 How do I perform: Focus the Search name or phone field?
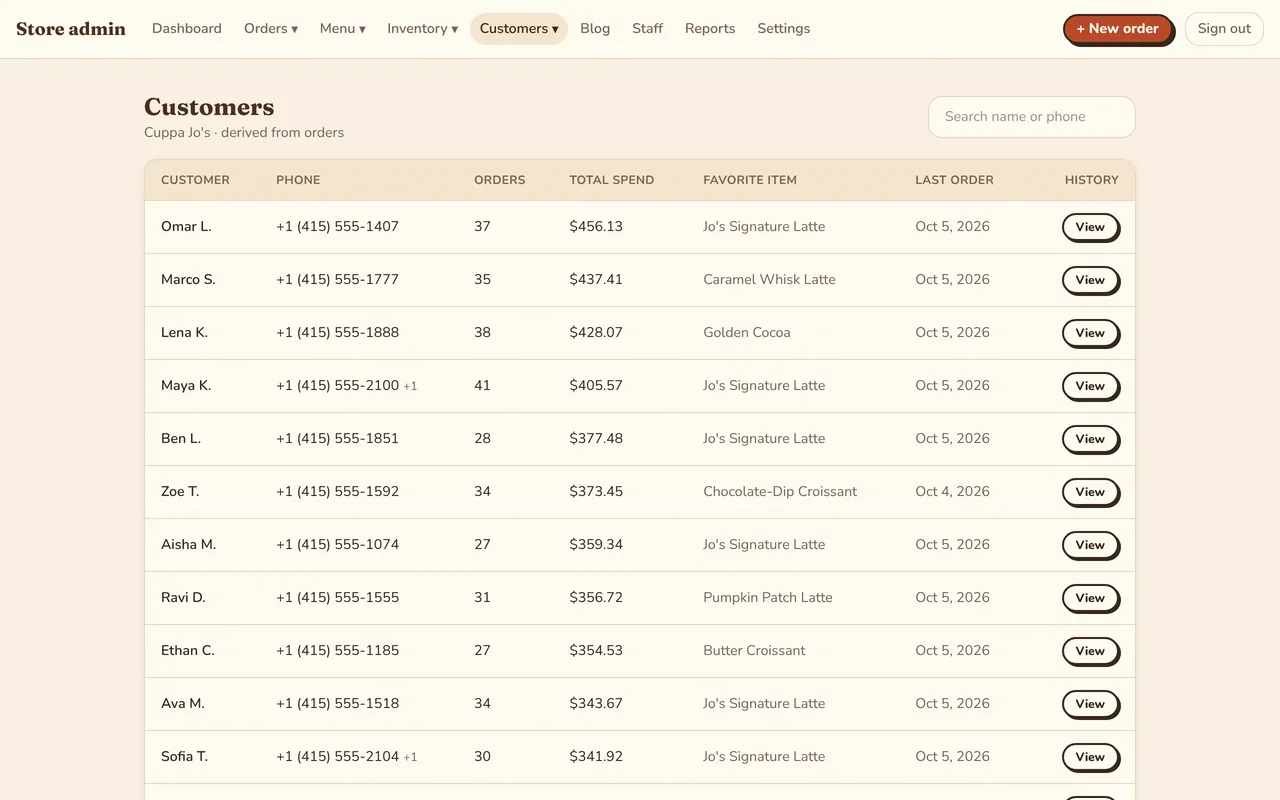1032,117
